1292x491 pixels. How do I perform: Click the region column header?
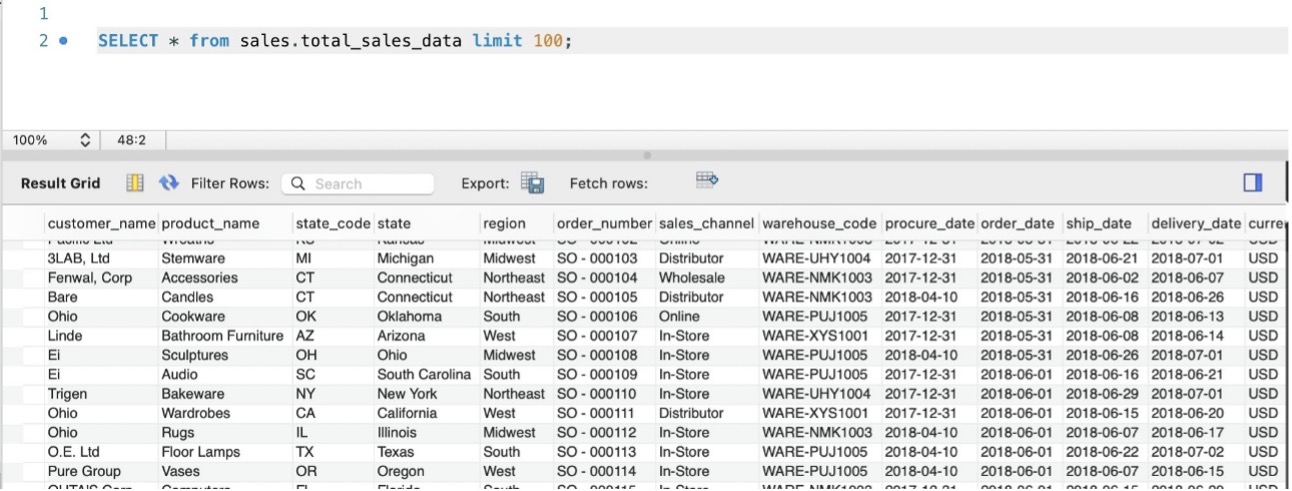[504, 223]
